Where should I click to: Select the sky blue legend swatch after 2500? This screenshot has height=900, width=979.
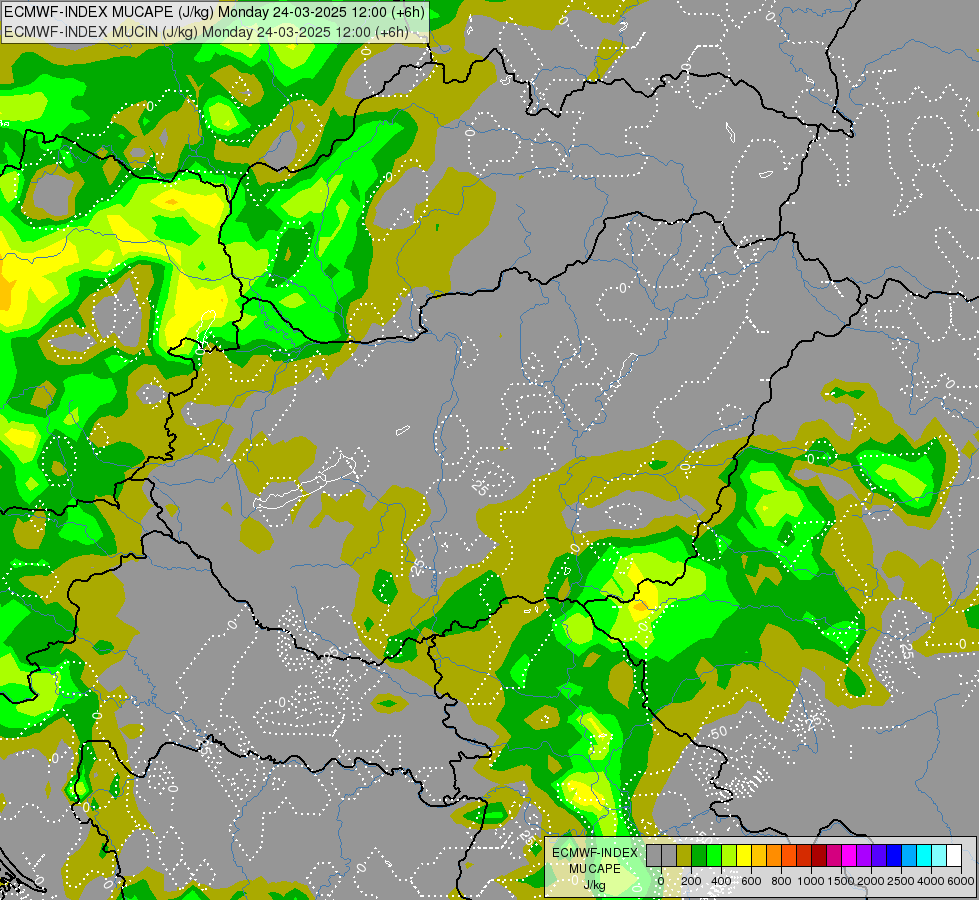(x=910, y=856)
